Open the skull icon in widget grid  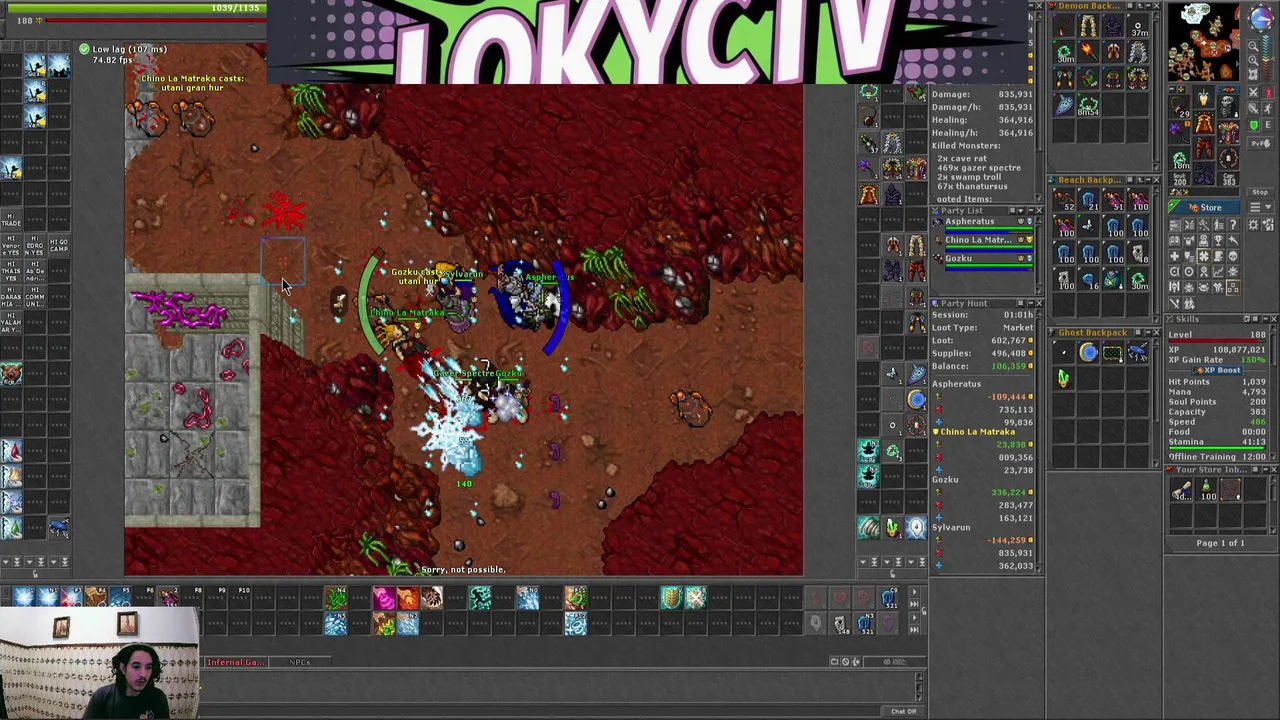[1233, 256]
